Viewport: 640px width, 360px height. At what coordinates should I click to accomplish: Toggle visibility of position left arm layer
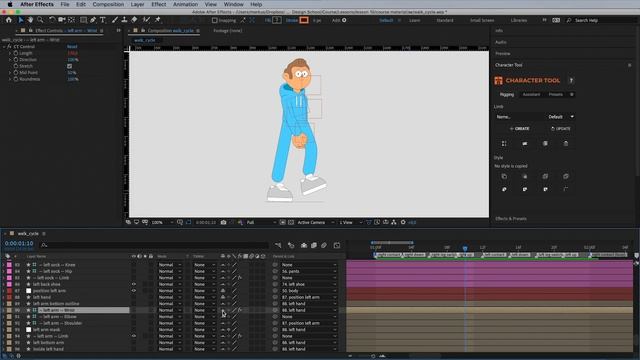point(133,291)
